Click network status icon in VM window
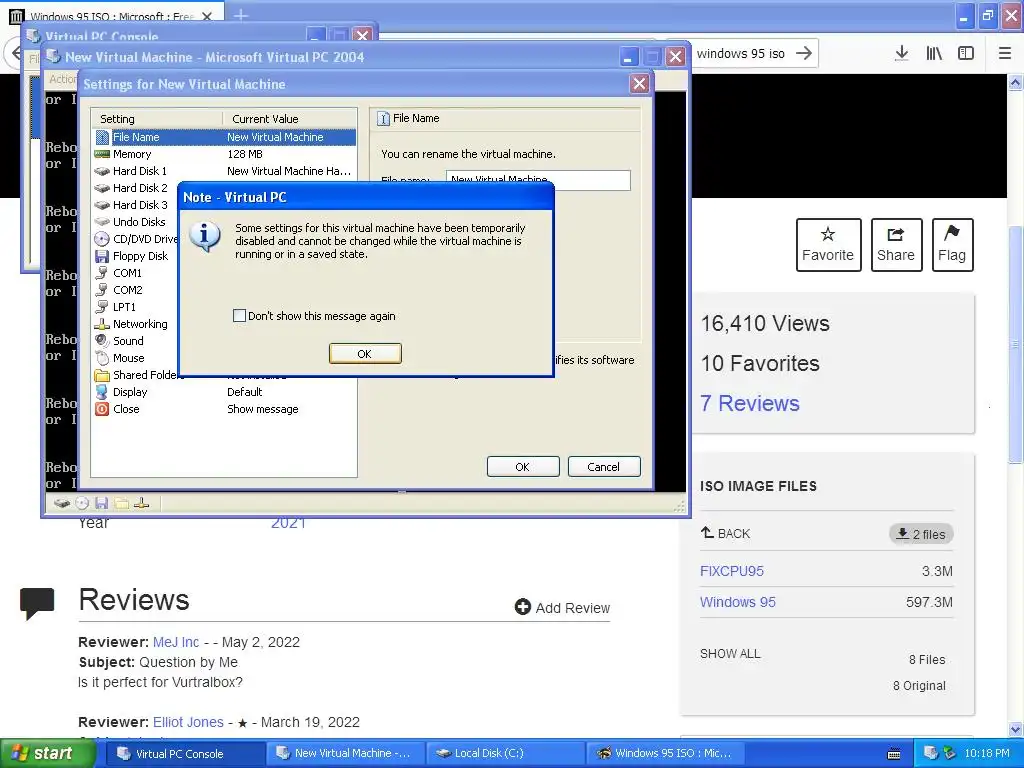Viewport: 1024px width, 768px height. click(x=142, y=503)
